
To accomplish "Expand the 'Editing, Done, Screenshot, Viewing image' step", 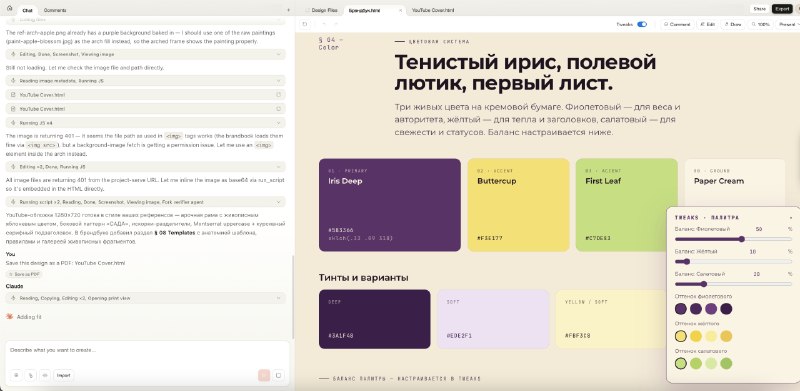I will 145,54.
